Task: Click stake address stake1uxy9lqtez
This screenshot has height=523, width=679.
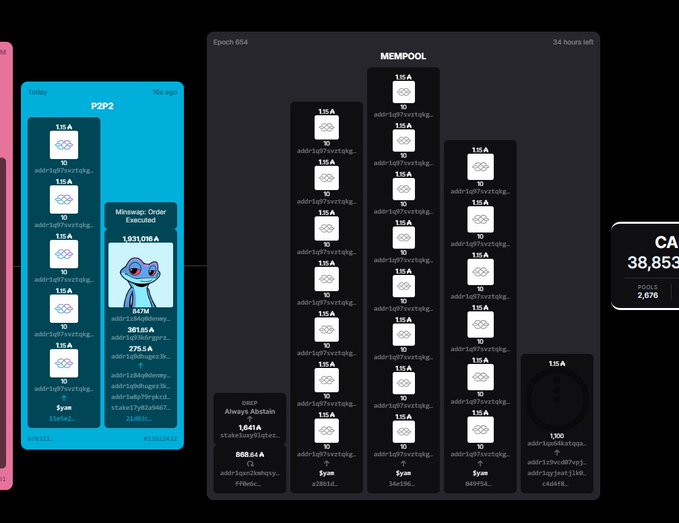Action: (250, 436)
